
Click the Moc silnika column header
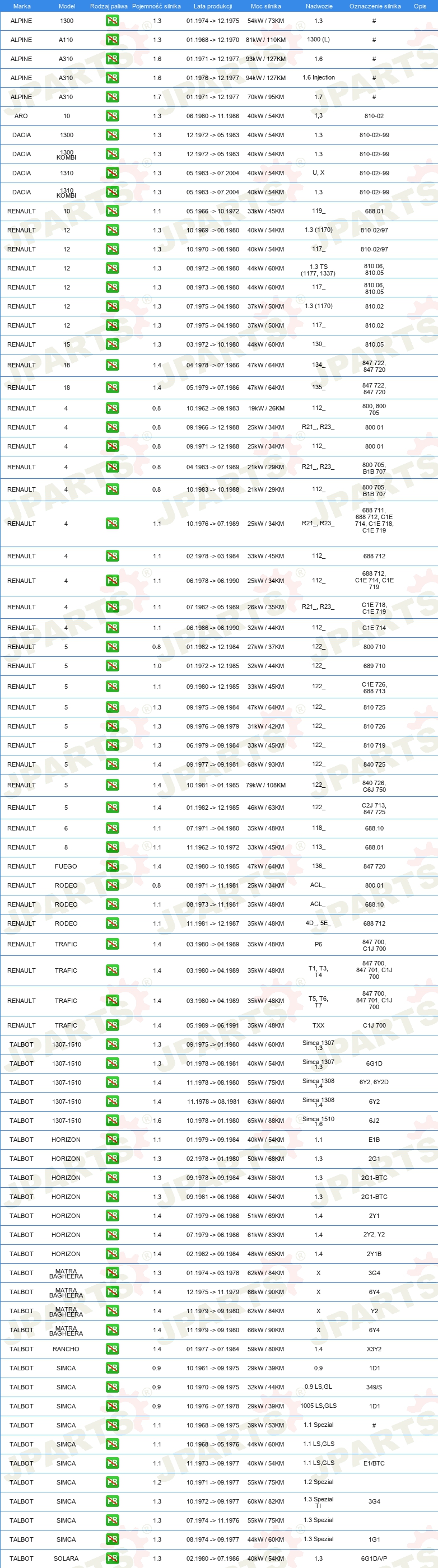pyautogui.click(x=265, y=6)
